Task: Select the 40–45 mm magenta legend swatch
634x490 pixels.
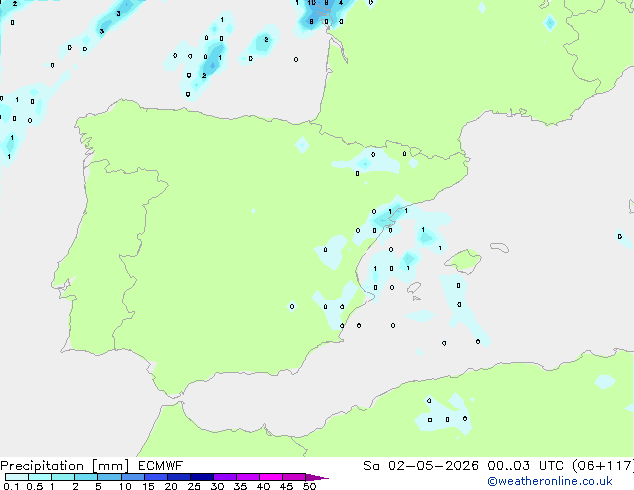Action: 271,477
